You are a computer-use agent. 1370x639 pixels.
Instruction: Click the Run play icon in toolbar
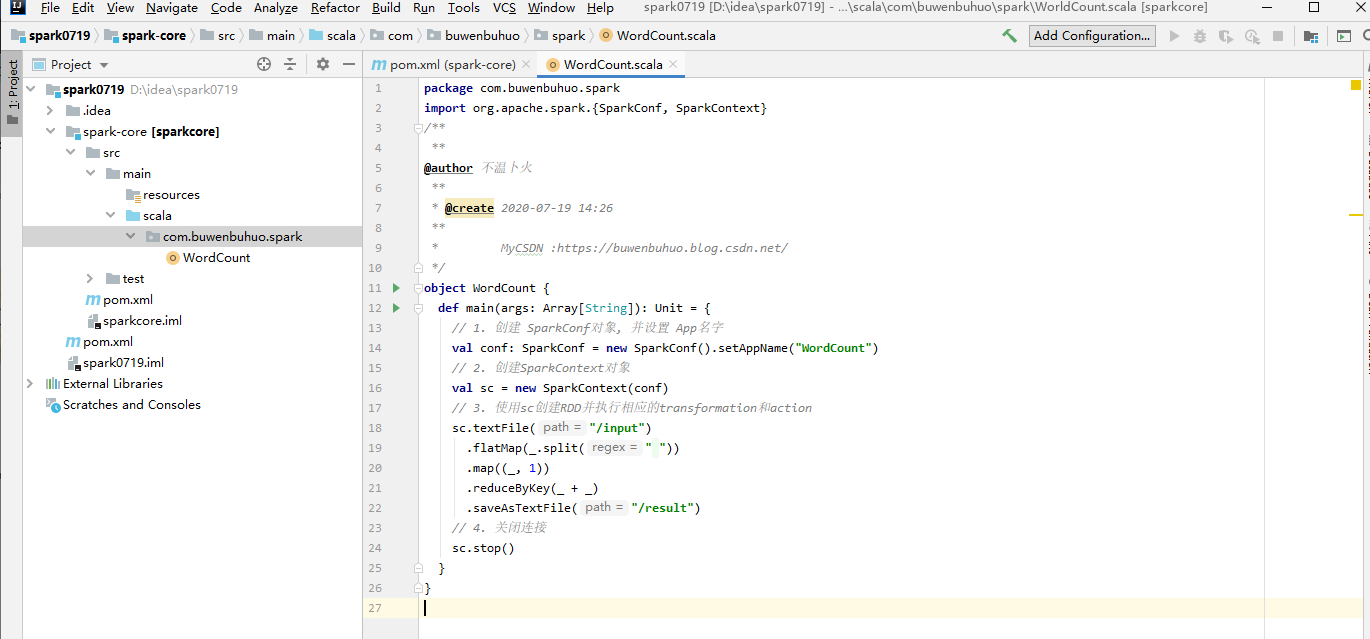pyautogui.click(x=1174, y=36)
